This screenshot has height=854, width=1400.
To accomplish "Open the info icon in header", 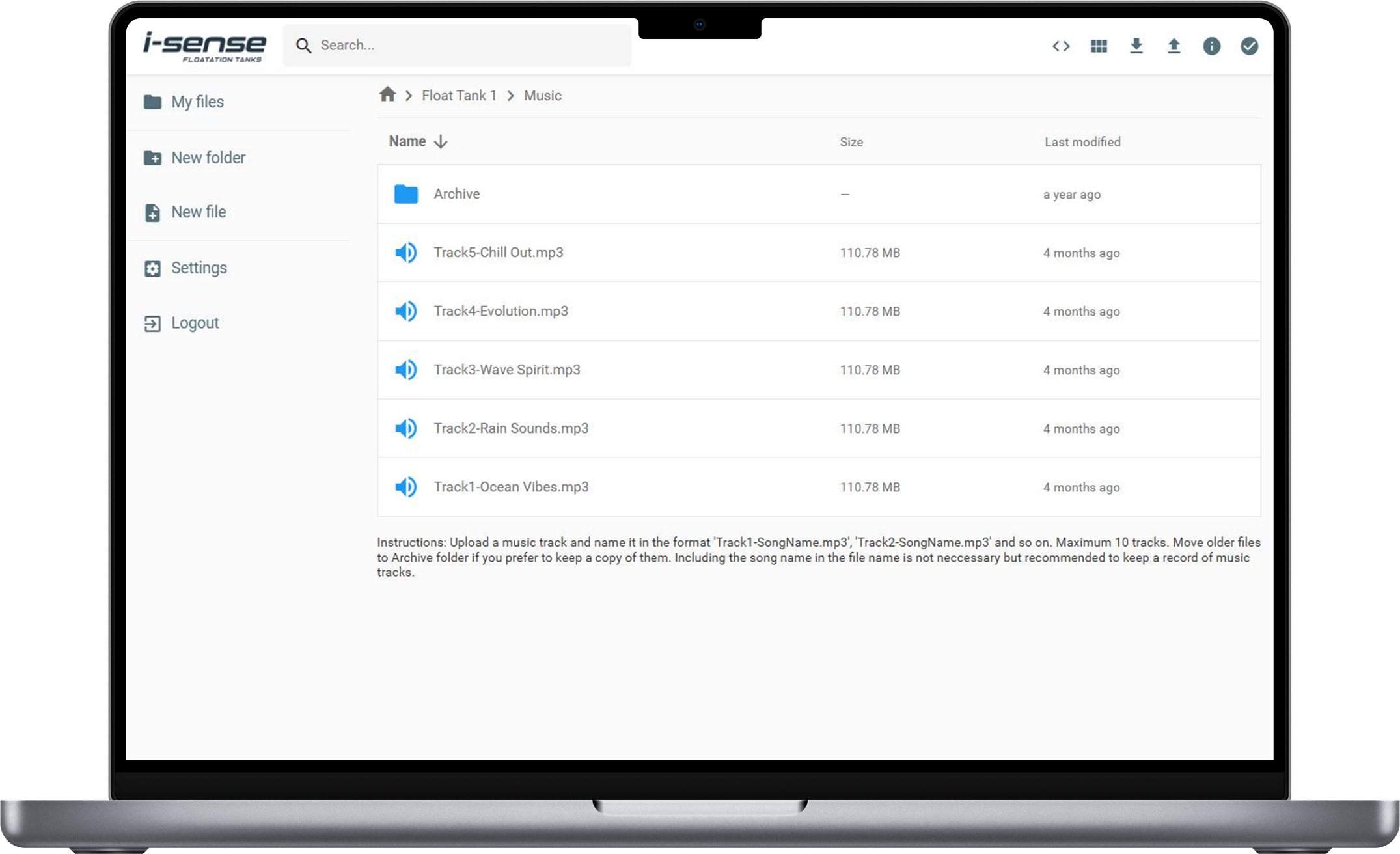I will (1211, 46).
